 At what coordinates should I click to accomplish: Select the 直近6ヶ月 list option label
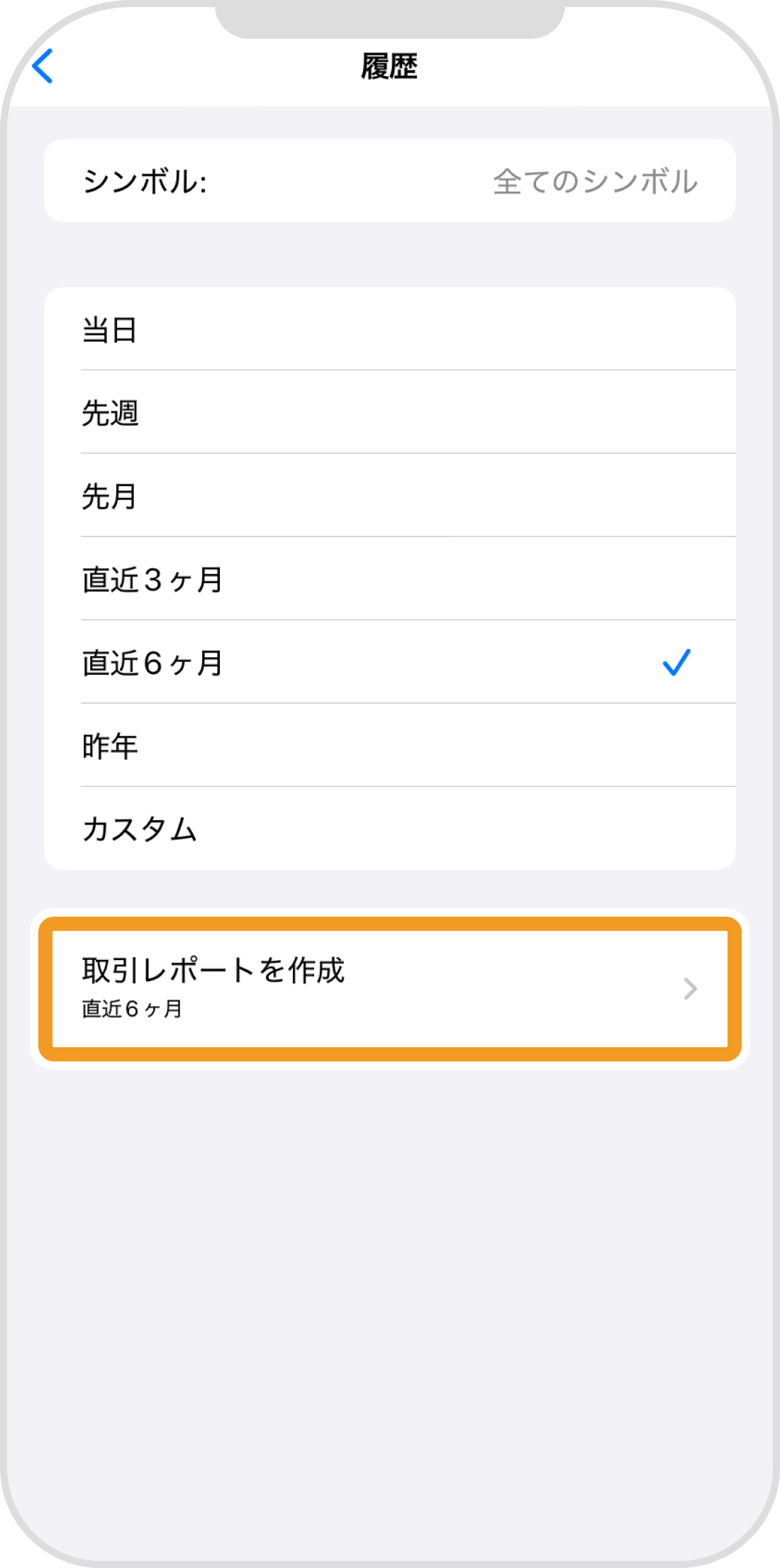[152, 663]
